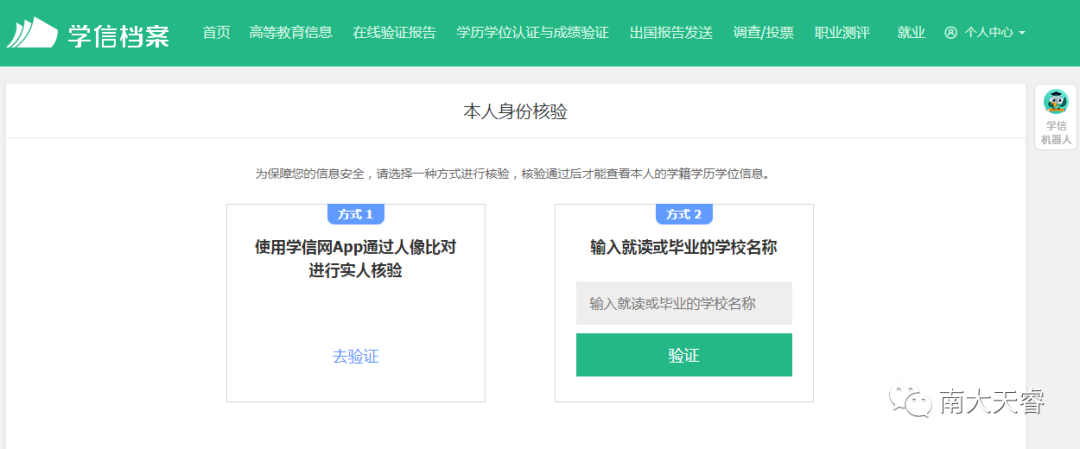The width and height of the screenshot is (1080, 449).
Task: Click the 去验证 link
Action: coord(355,357)
